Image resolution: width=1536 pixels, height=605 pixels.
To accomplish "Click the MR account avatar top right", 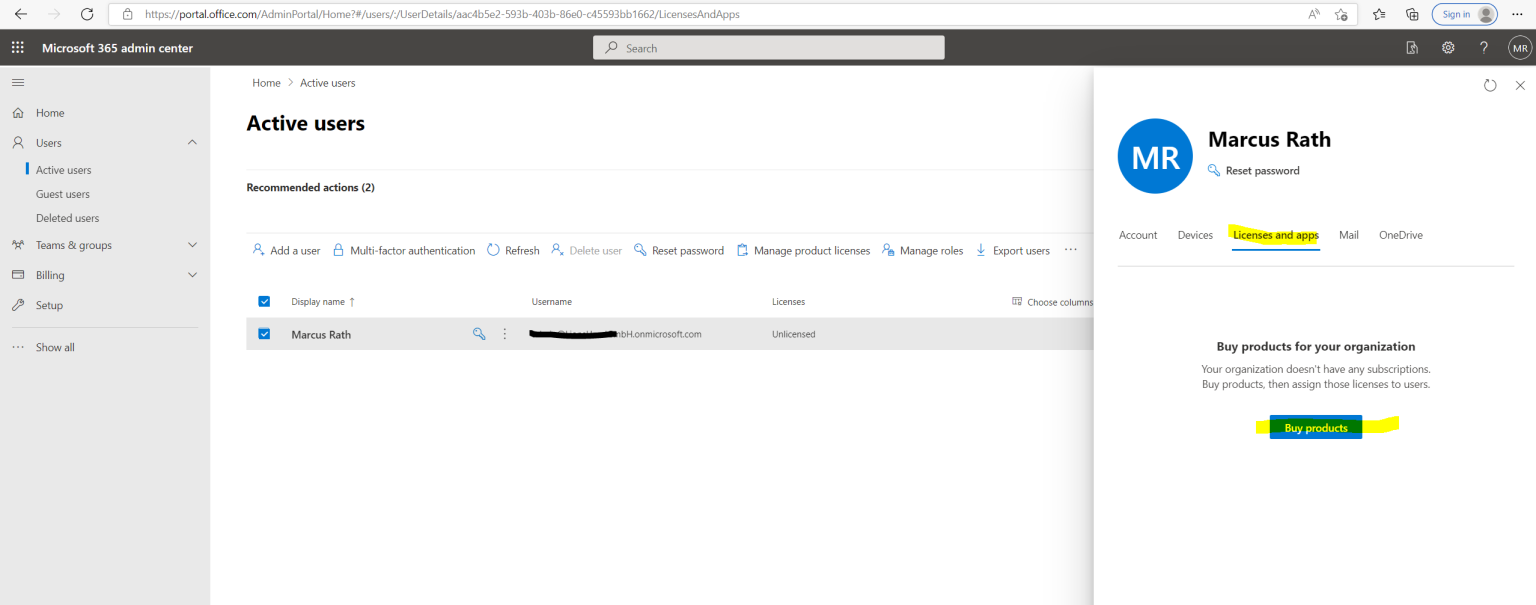I will point(1520,47).
